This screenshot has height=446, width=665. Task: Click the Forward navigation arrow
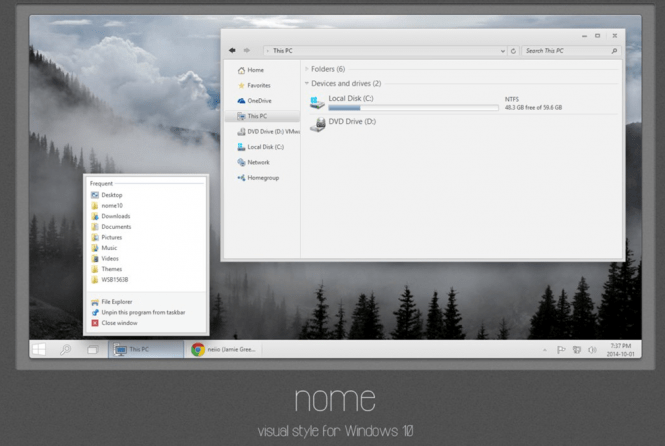[x=247, y=50]
